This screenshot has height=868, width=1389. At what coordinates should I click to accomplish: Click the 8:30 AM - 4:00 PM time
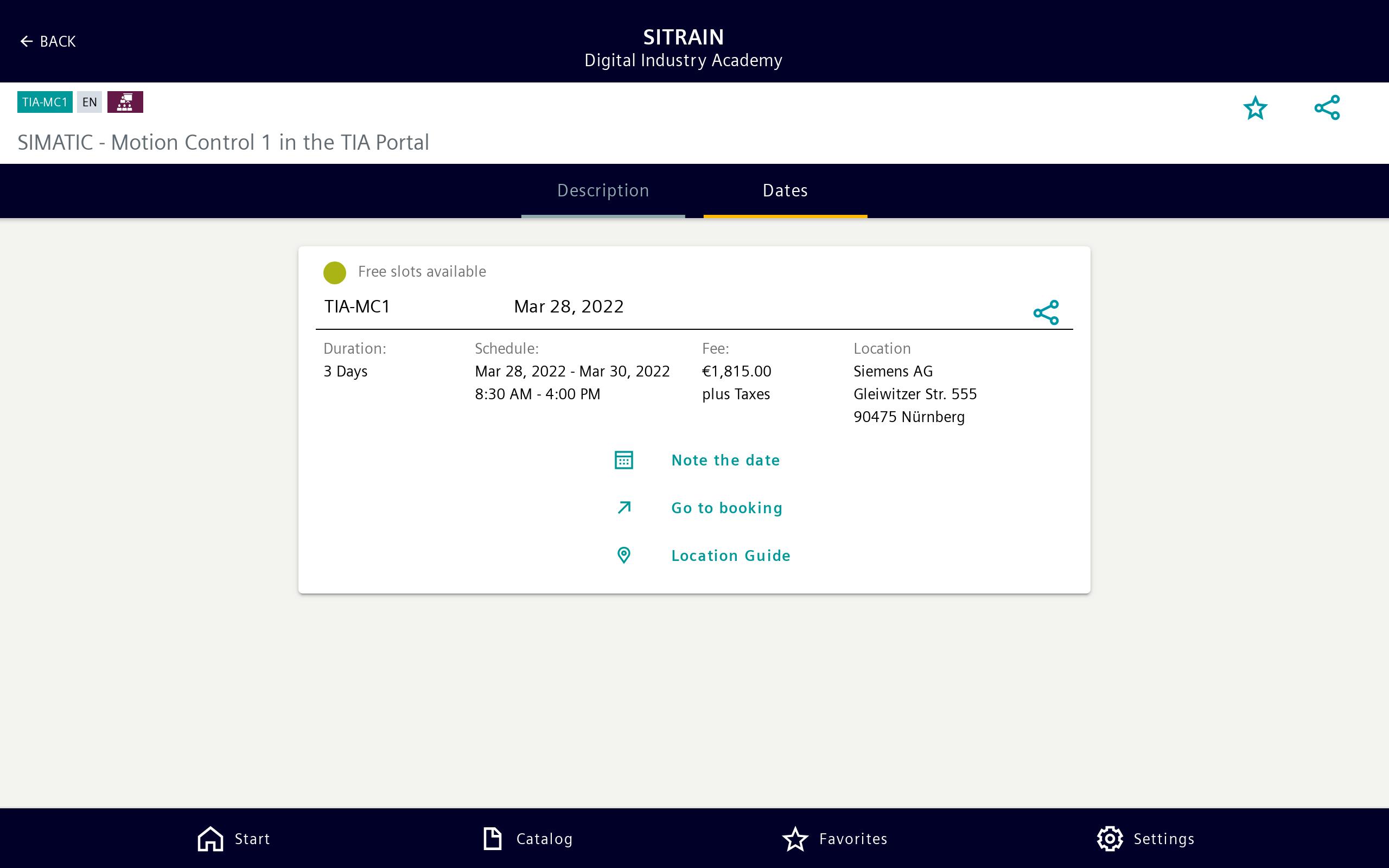tap(537, 394)
